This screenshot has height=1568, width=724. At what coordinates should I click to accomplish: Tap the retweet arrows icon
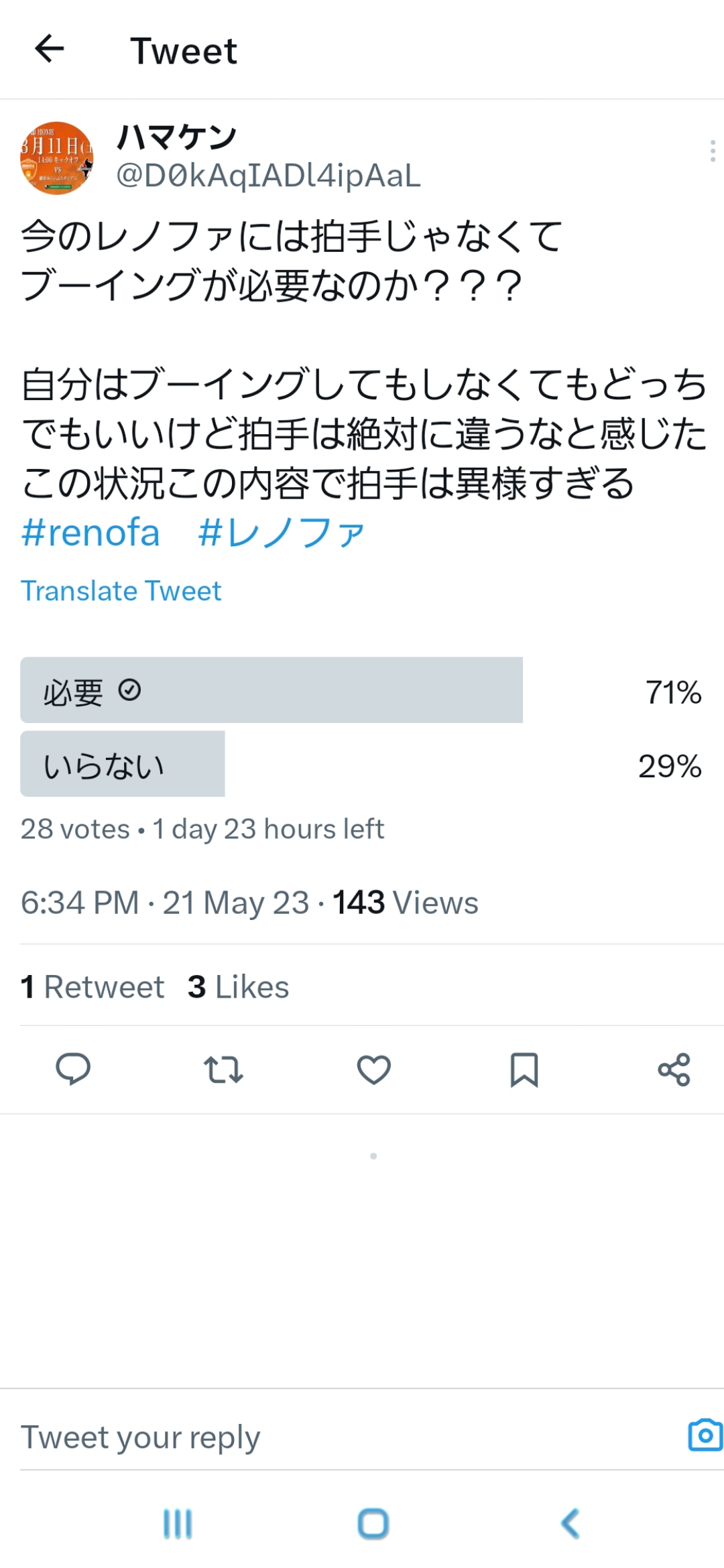[223, 1069]
